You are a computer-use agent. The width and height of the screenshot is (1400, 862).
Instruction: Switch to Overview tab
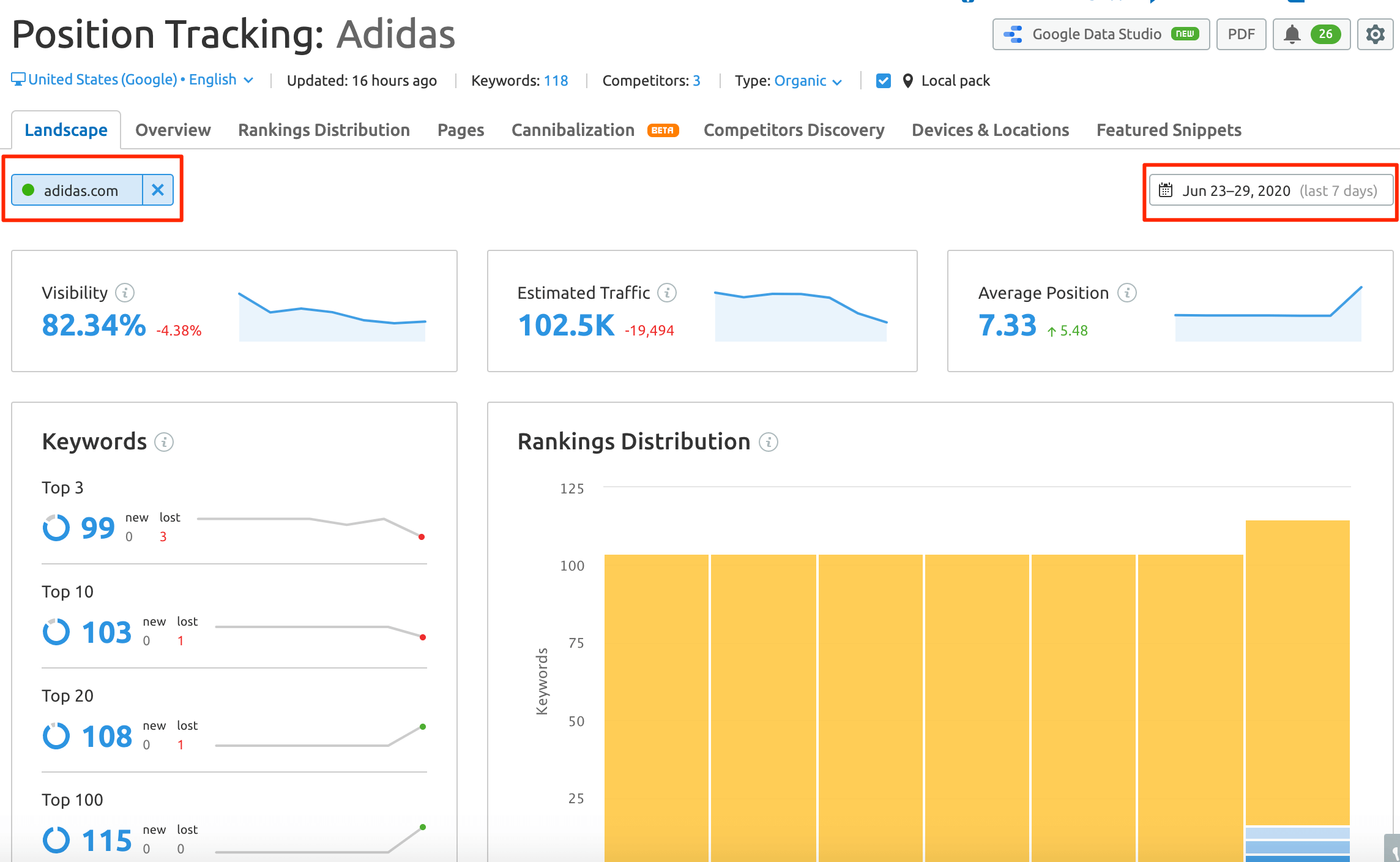click(173, 130)
